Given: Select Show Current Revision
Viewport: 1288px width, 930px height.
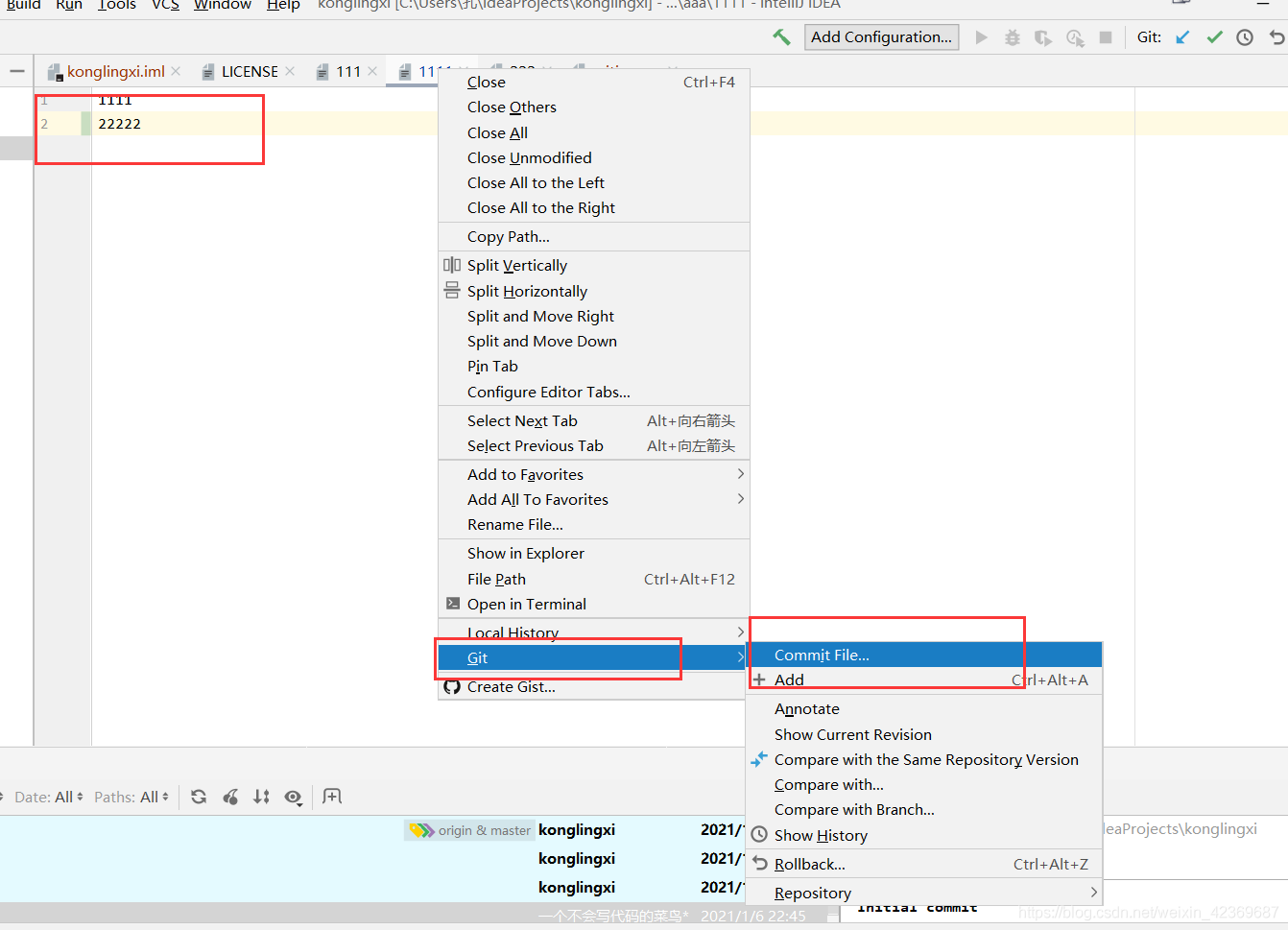Looking at the screenshot, I should [x=924, y=734].
